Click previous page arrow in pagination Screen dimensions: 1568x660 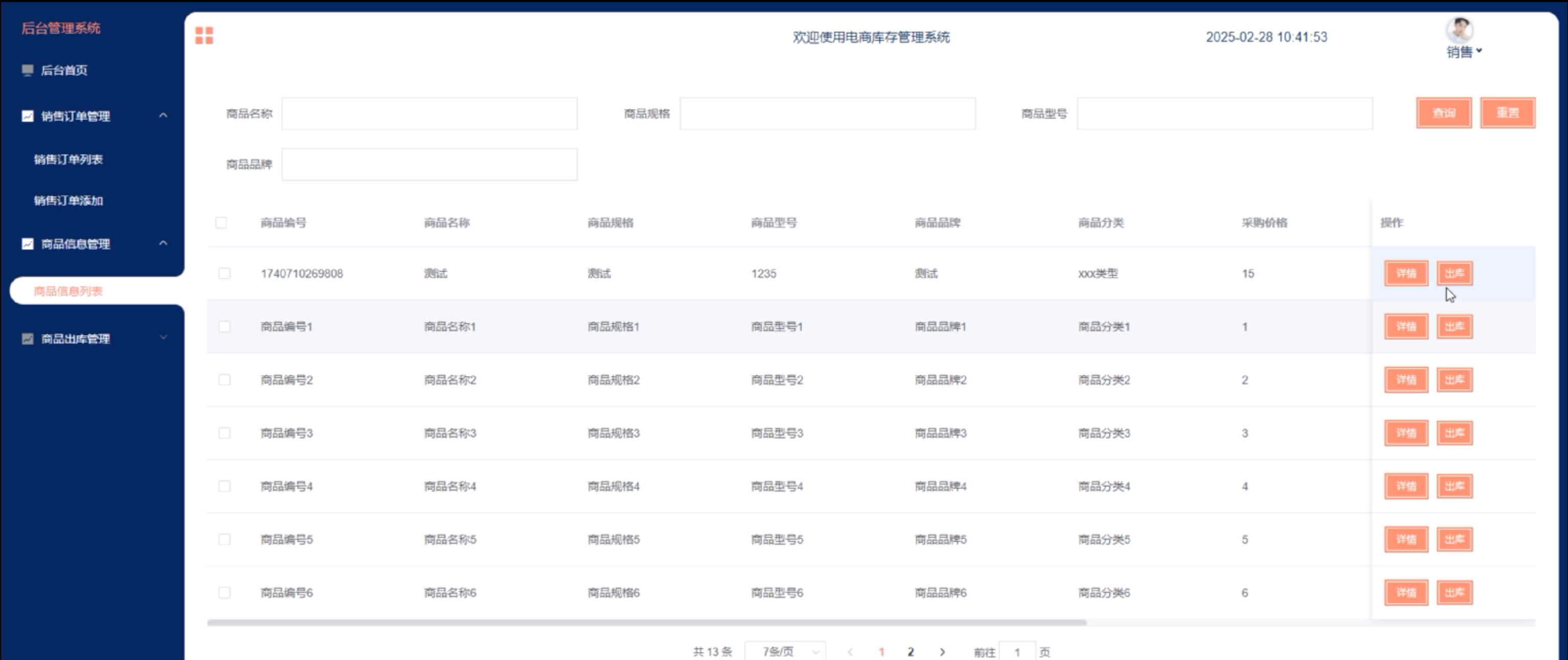click(850, 651)
